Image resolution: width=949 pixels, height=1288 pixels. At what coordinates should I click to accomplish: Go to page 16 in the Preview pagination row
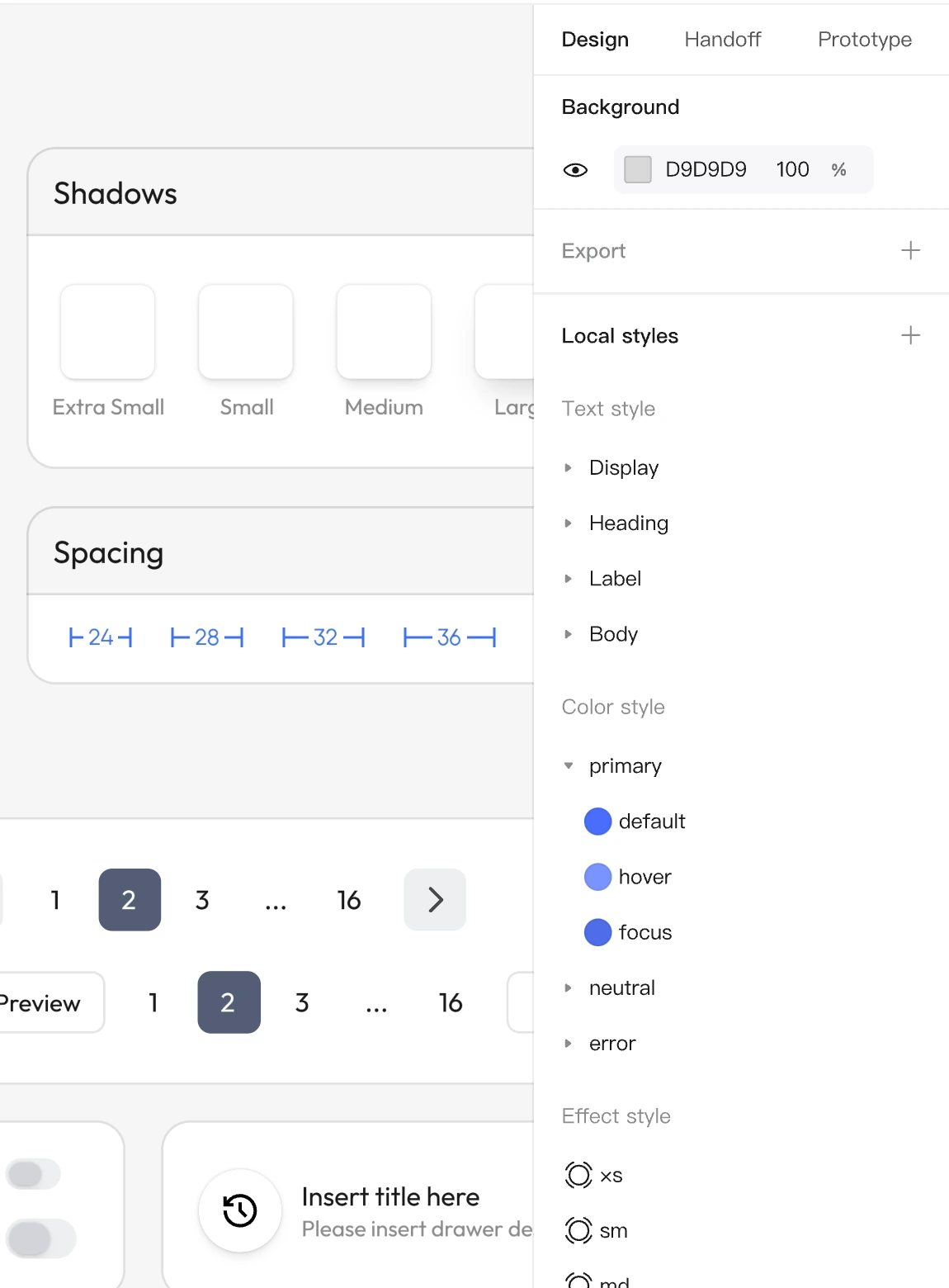(451, 1002)
